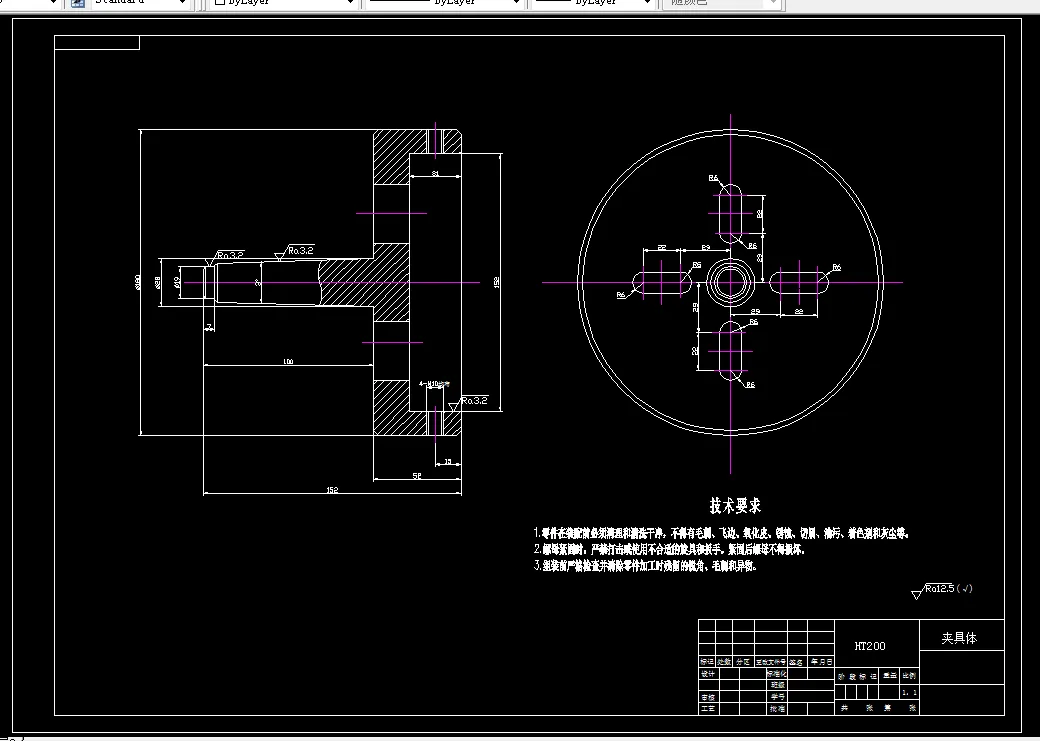This screenshot has width=1040, height=741.
Task: Click the 1:1 scale value cell
Action: [910, 693]
